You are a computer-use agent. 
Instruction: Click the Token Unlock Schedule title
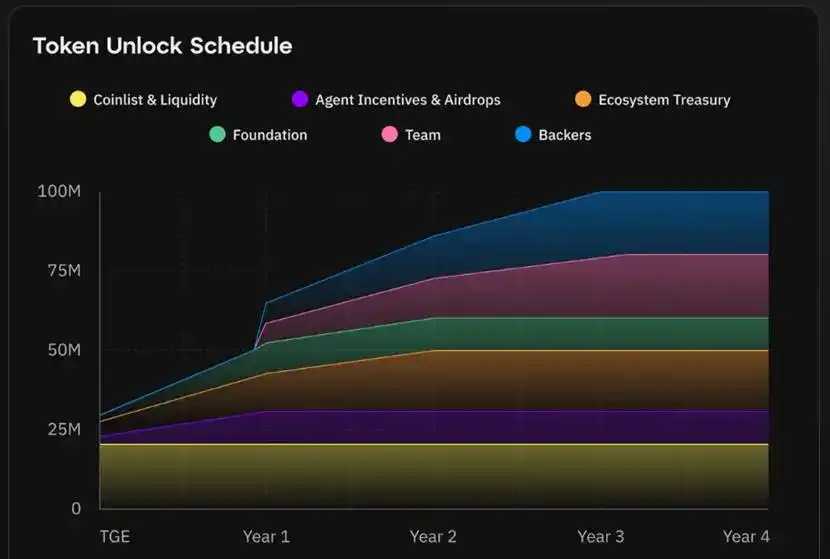point(162,46)
